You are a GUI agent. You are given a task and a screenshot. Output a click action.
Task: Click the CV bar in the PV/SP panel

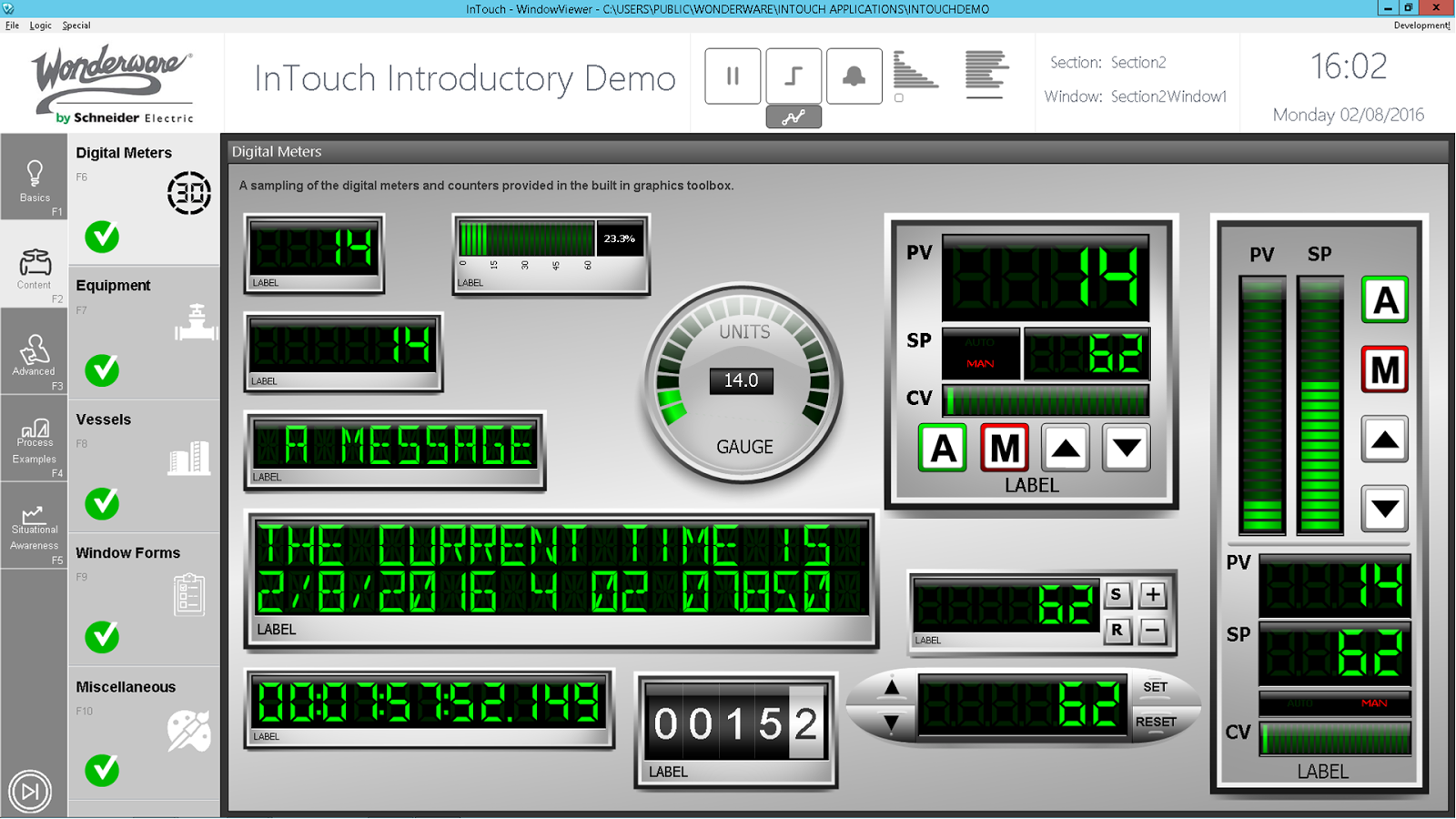pyautogui.click(x=1046, y=400)
